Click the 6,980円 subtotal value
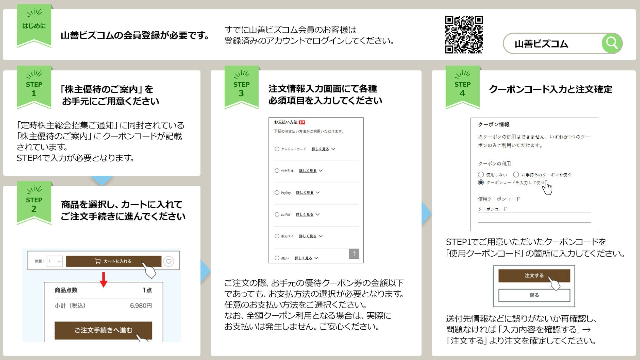Image resolution: width=640 pixels, height=360 pixels. point(141,305)
